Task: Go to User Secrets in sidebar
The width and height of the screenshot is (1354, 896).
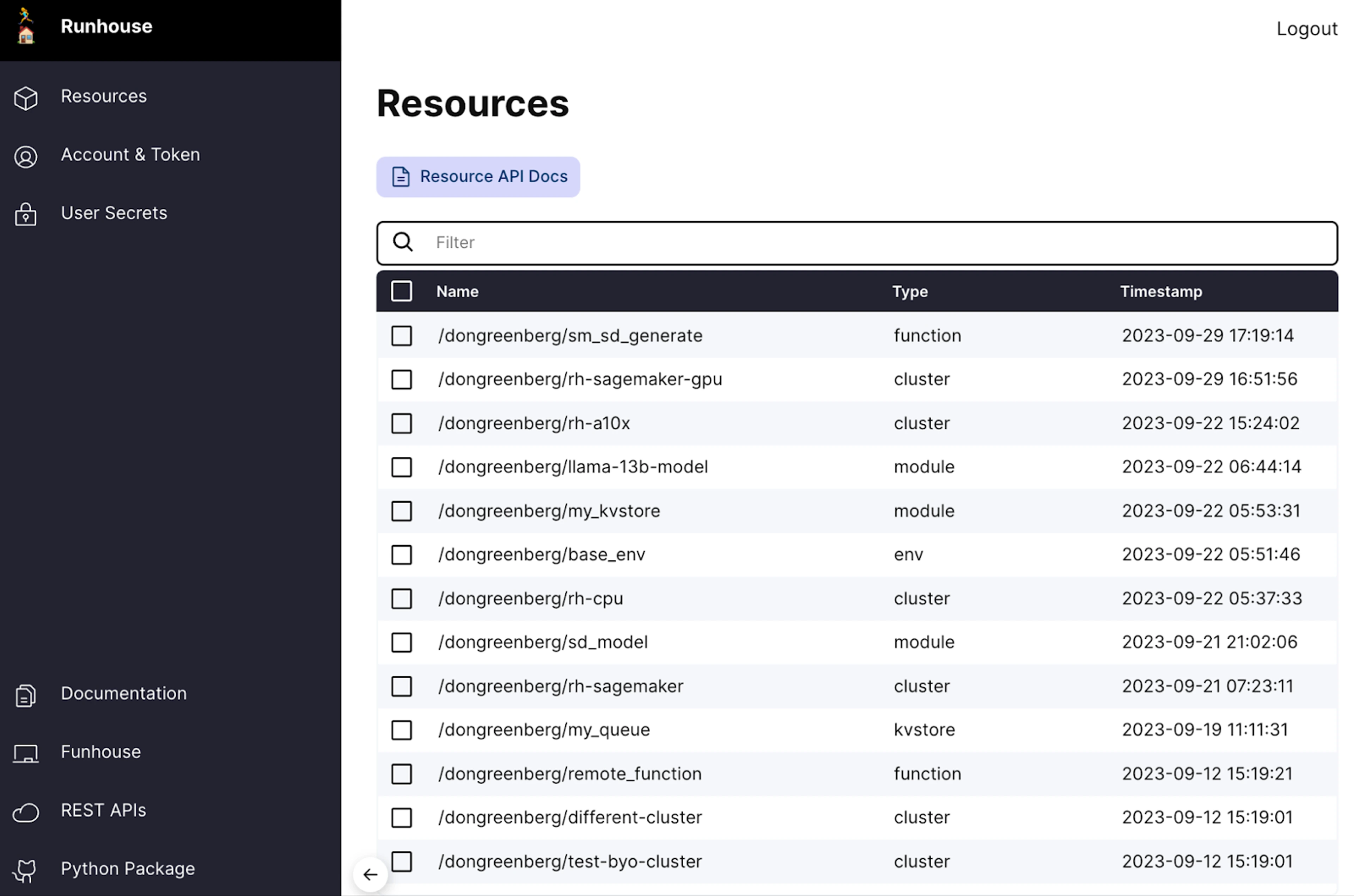Action: [x=114, y=213]
